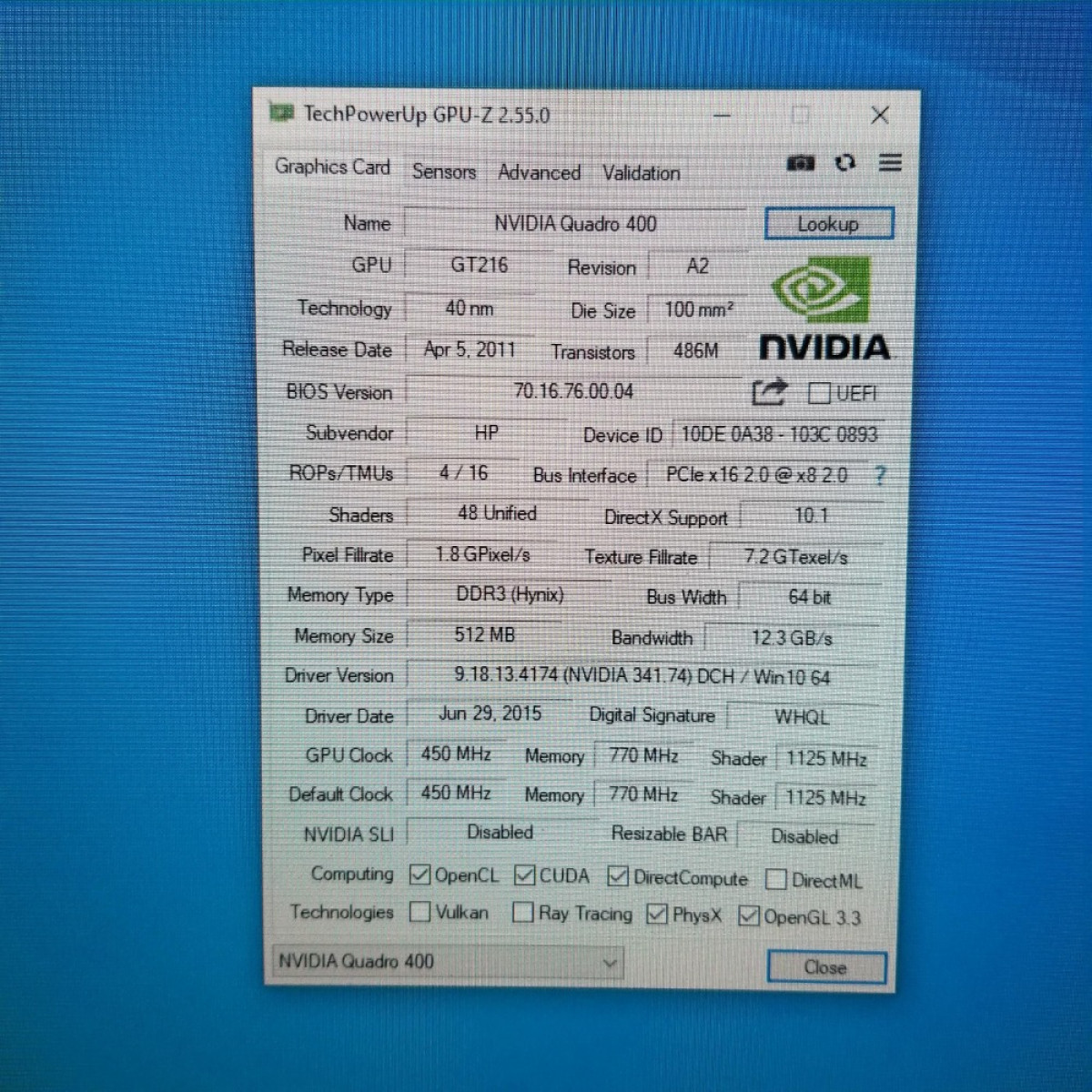
Task: Toggle the UEFI checkbox
Action: (x=819, y=392)
